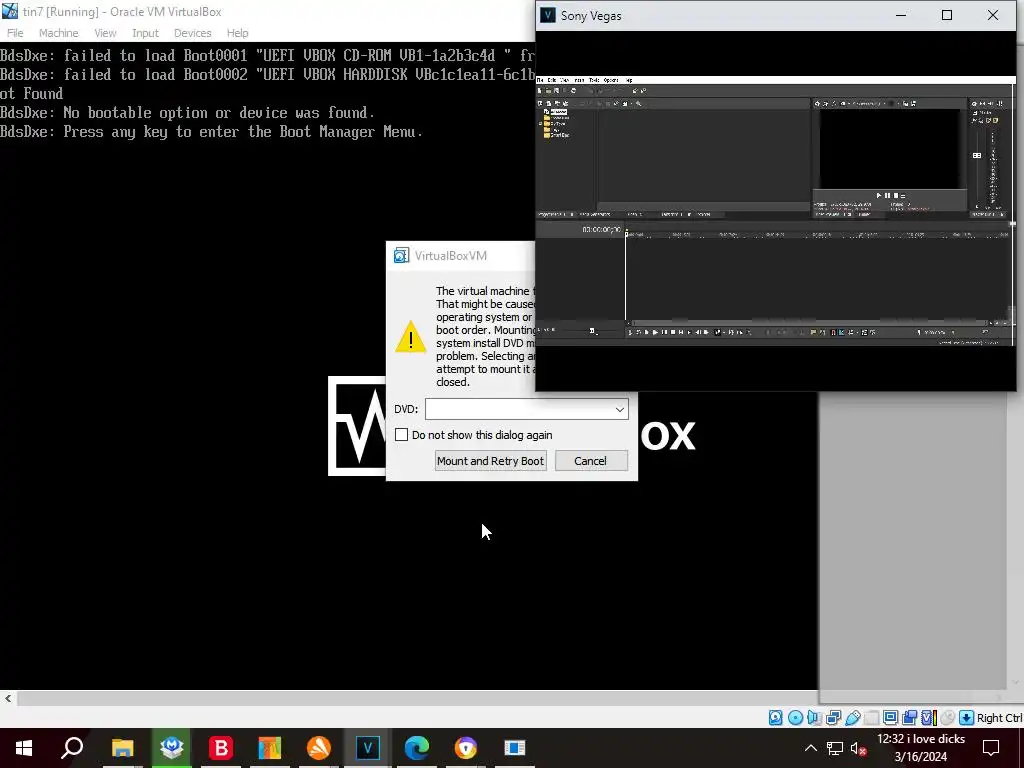Open File Explorer from taskbar

(x=122, y=748)
